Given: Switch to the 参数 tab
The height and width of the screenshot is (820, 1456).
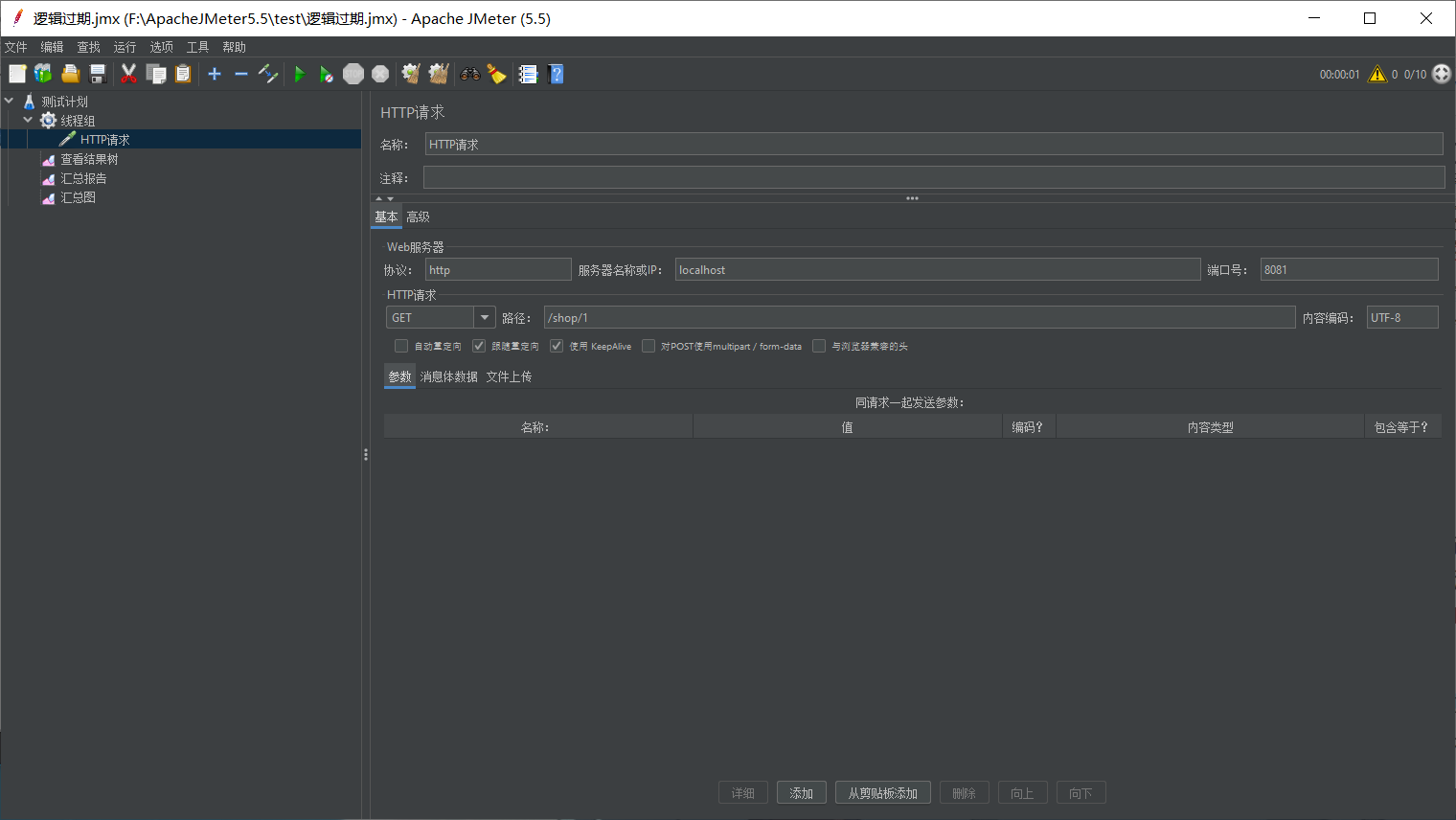Looking at the screenshot, I should 399,376.
